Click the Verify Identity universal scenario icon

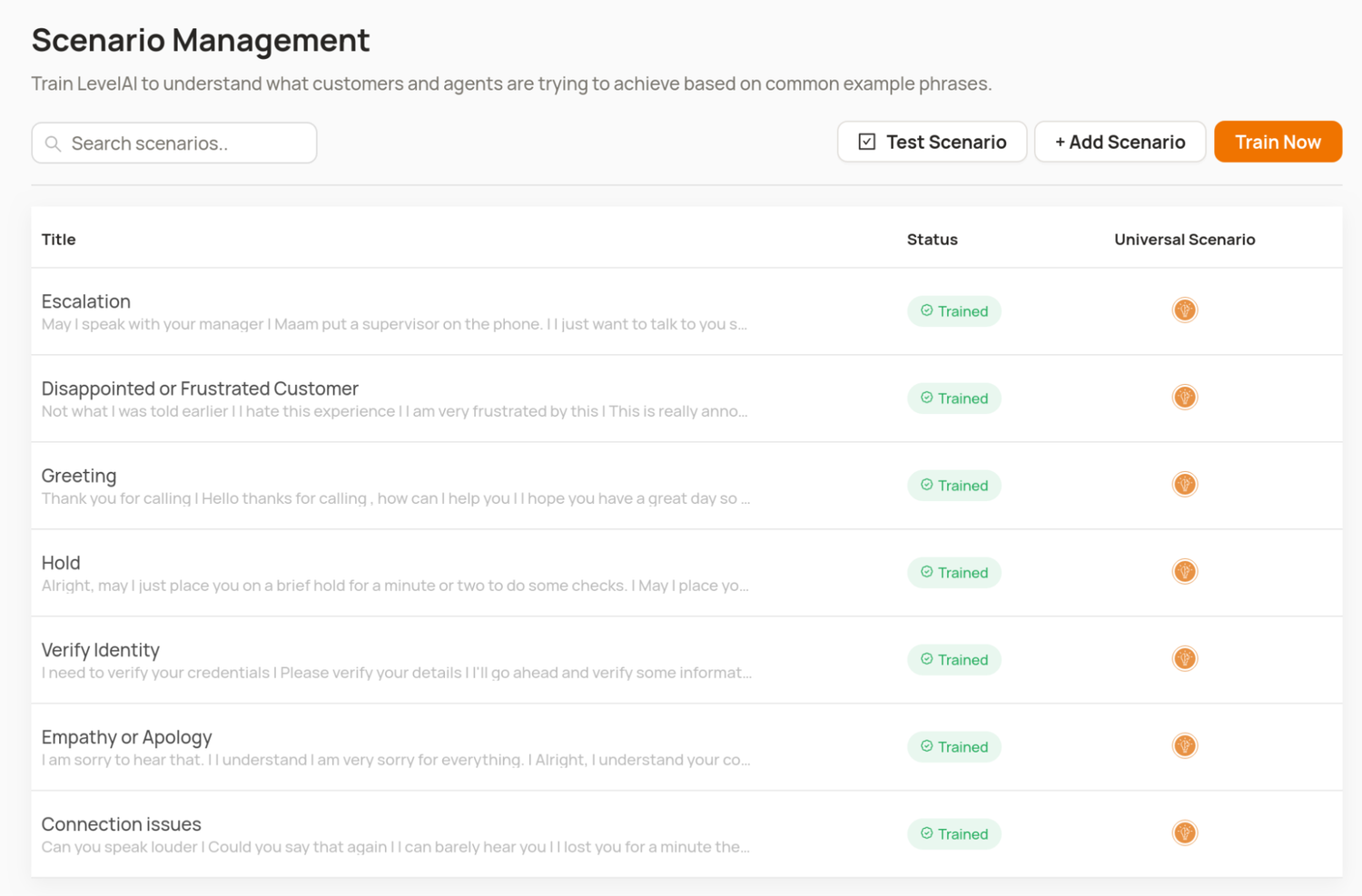coord(1184,659)
